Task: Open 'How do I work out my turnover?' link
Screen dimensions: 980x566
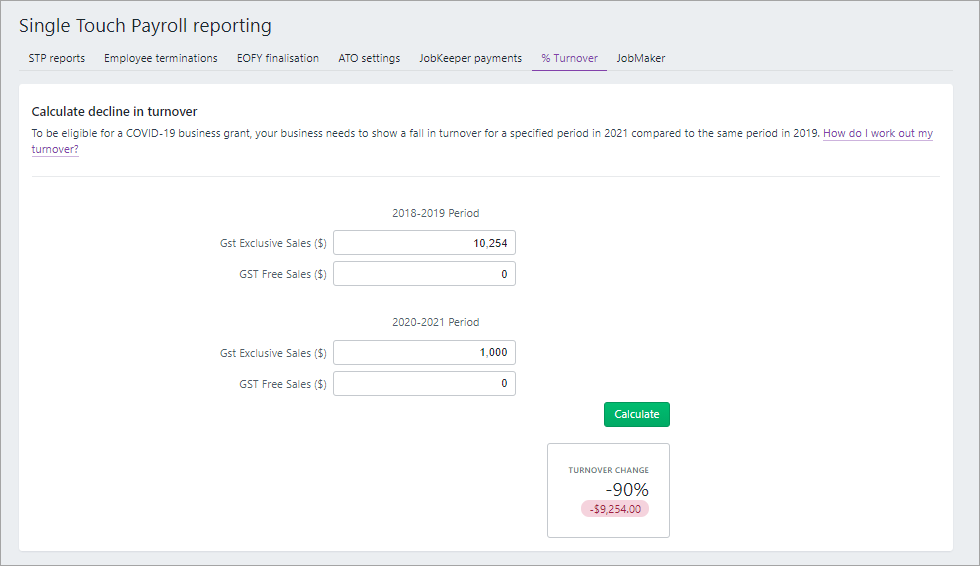Action: click(x=877, y=133)
